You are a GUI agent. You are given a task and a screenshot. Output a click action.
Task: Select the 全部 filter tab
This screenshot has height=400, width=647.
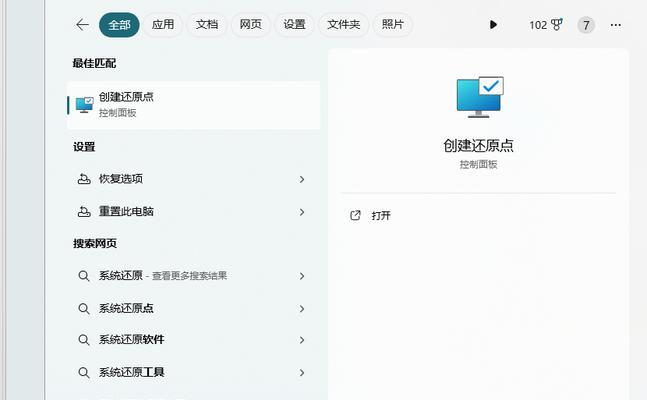pyautogui.click(x=119, y=25)
